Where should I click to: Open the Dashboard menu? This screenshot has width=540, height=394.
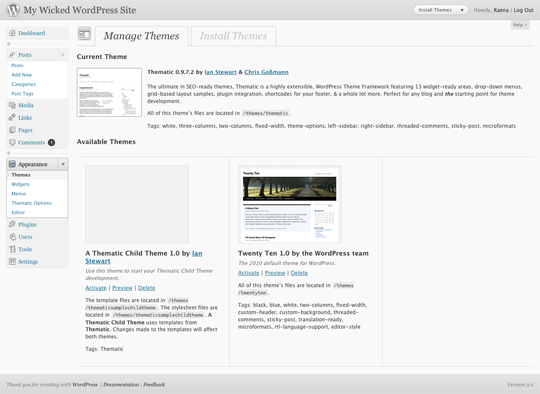pos(32,33)
